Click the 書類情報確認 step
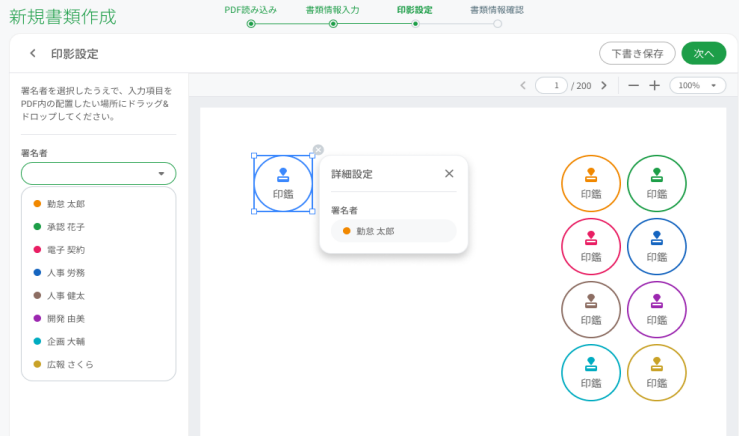The image size is (739, 436). coord(497,16)
